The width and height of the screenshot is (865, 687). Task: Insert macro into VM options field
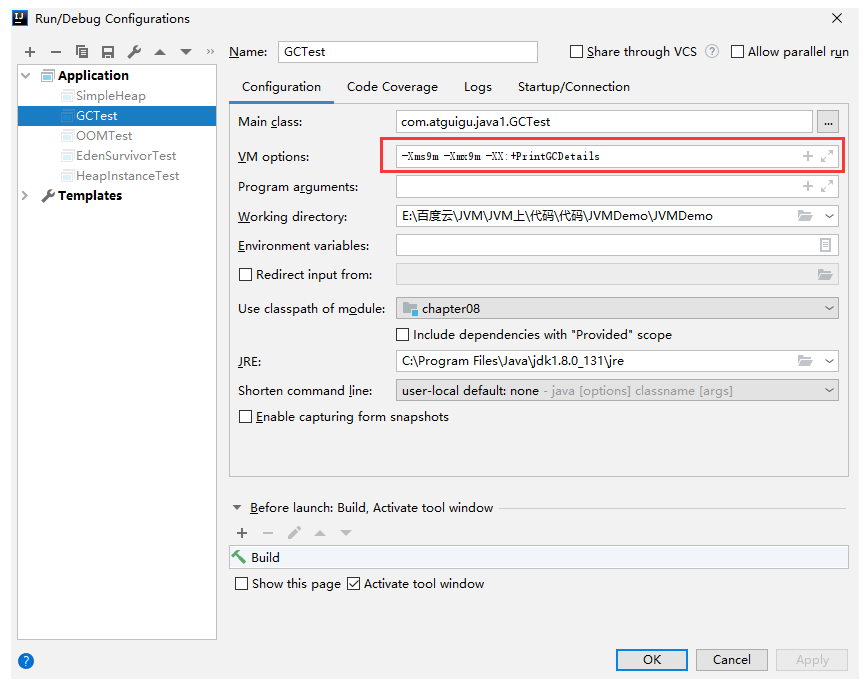tap(808, 156)
